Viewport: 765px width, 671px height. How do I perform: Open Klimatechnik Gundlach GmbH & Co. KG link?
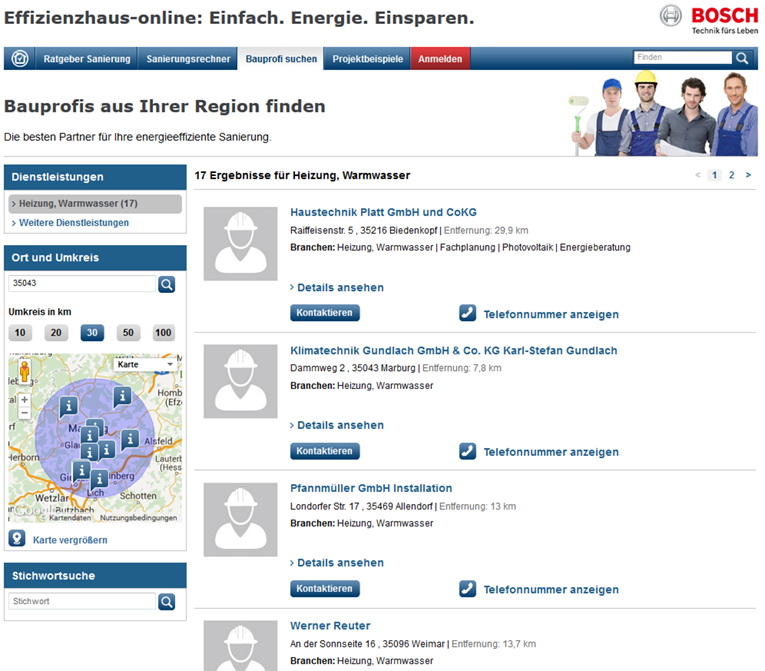click(454, 350)
